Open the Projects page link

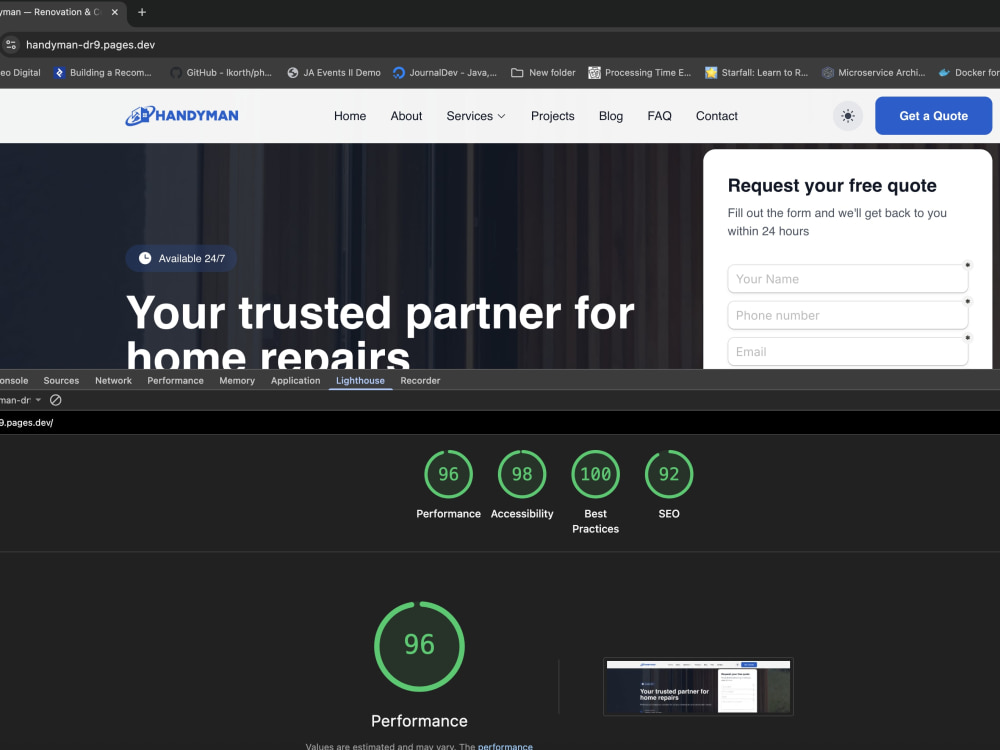pyautogui.click(x=552, y=116)
